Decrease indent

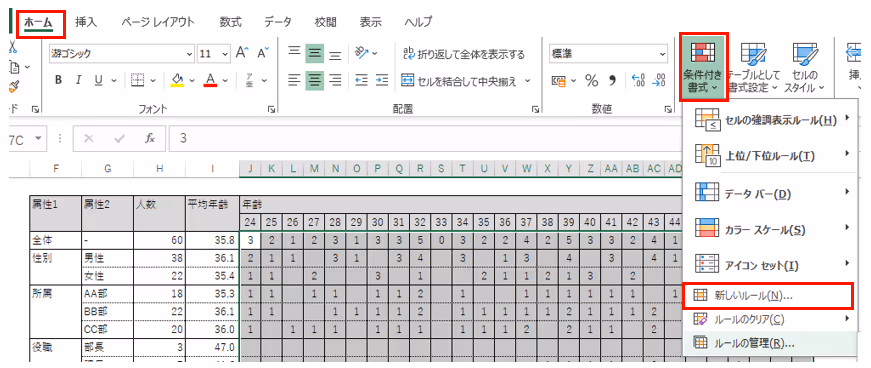coord(362,81)
